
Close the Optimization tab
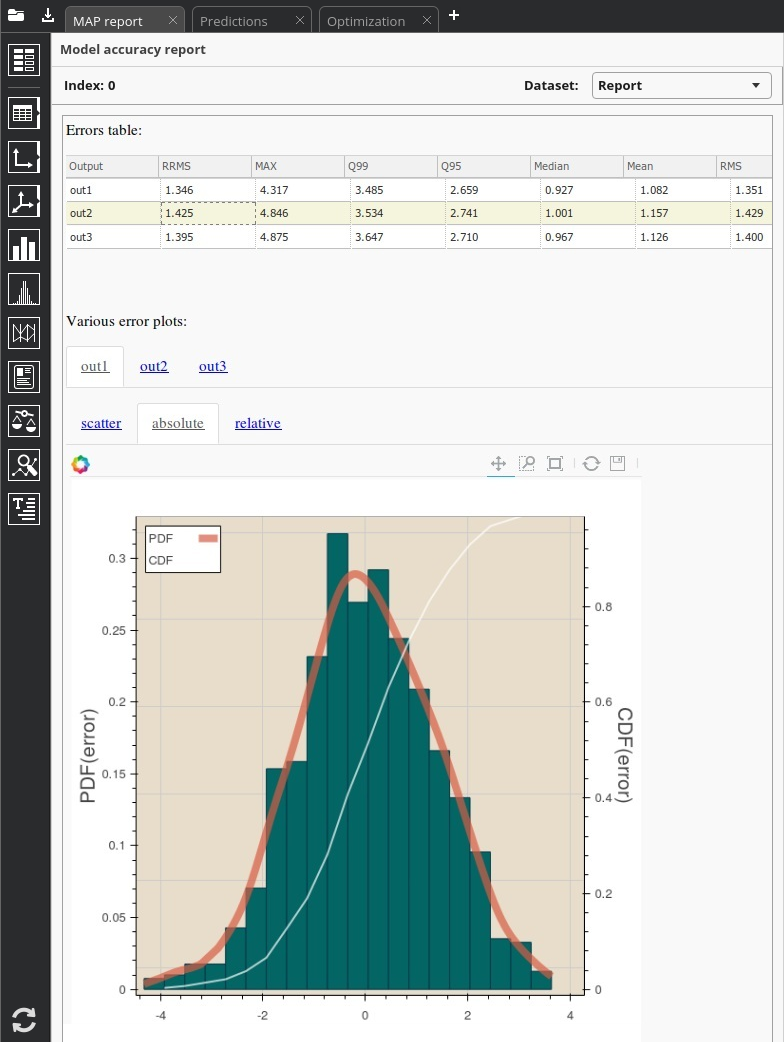pos(427,20)
